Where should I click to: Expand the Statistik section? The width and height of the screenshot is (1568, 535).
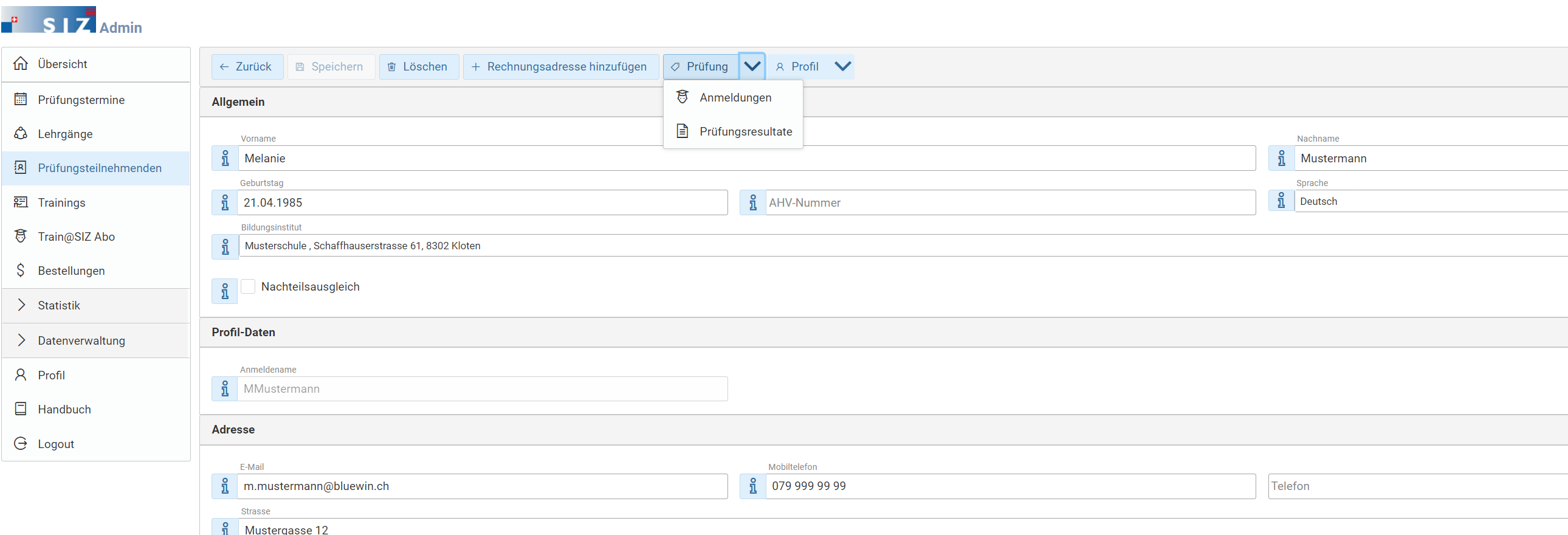point(96,305)
